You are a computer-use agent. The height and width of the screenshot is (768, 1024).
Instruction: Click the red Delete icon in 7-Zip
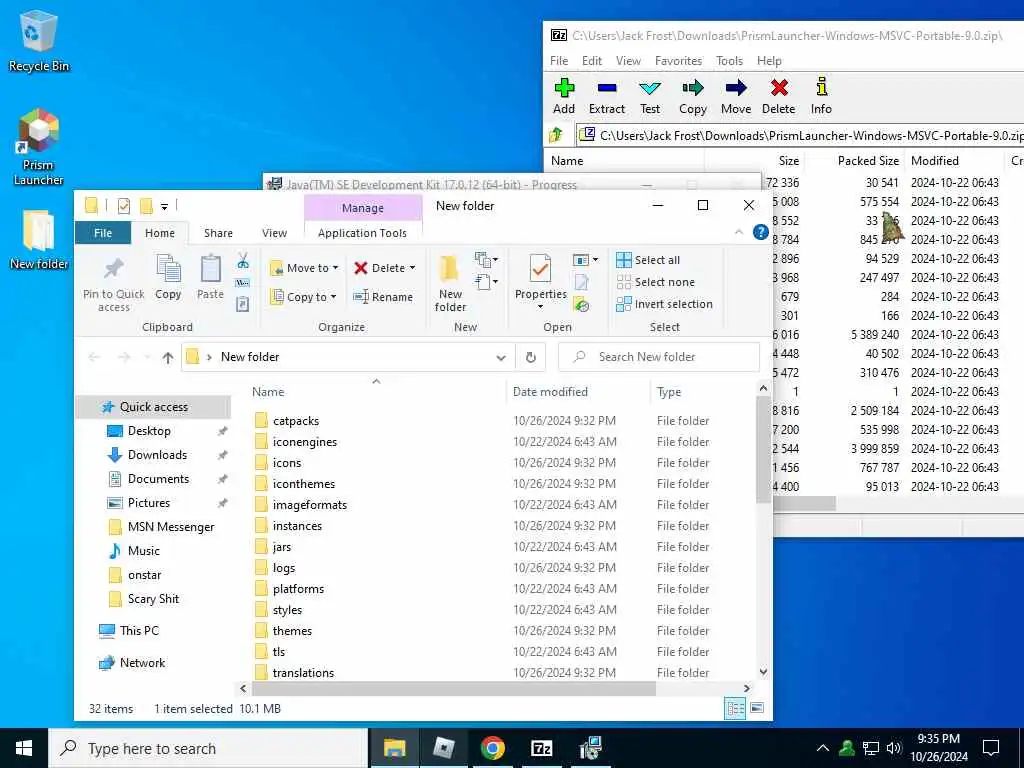778,97
